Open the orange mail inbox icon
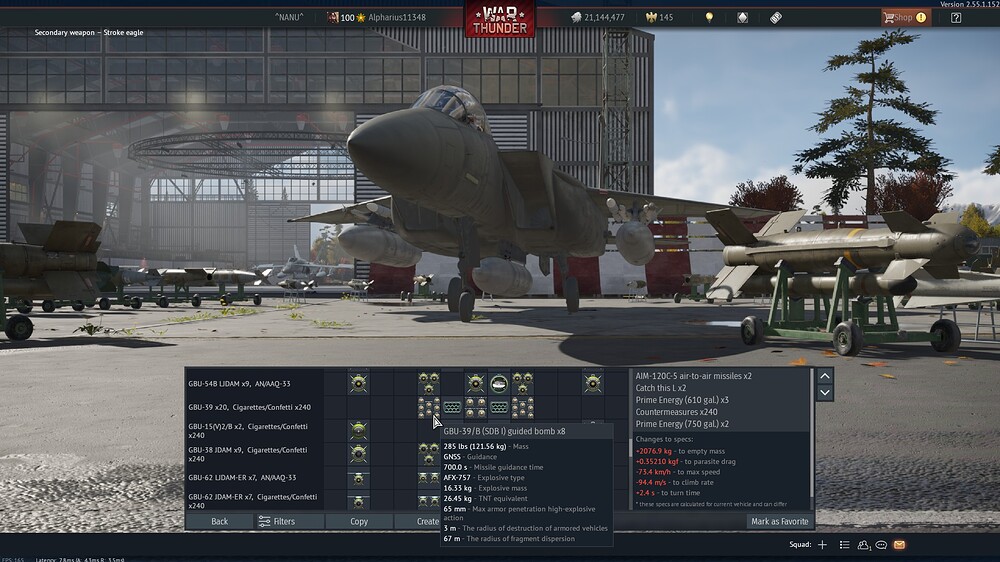This screenshot has height=562, width=1000. [x=899, y=545]
